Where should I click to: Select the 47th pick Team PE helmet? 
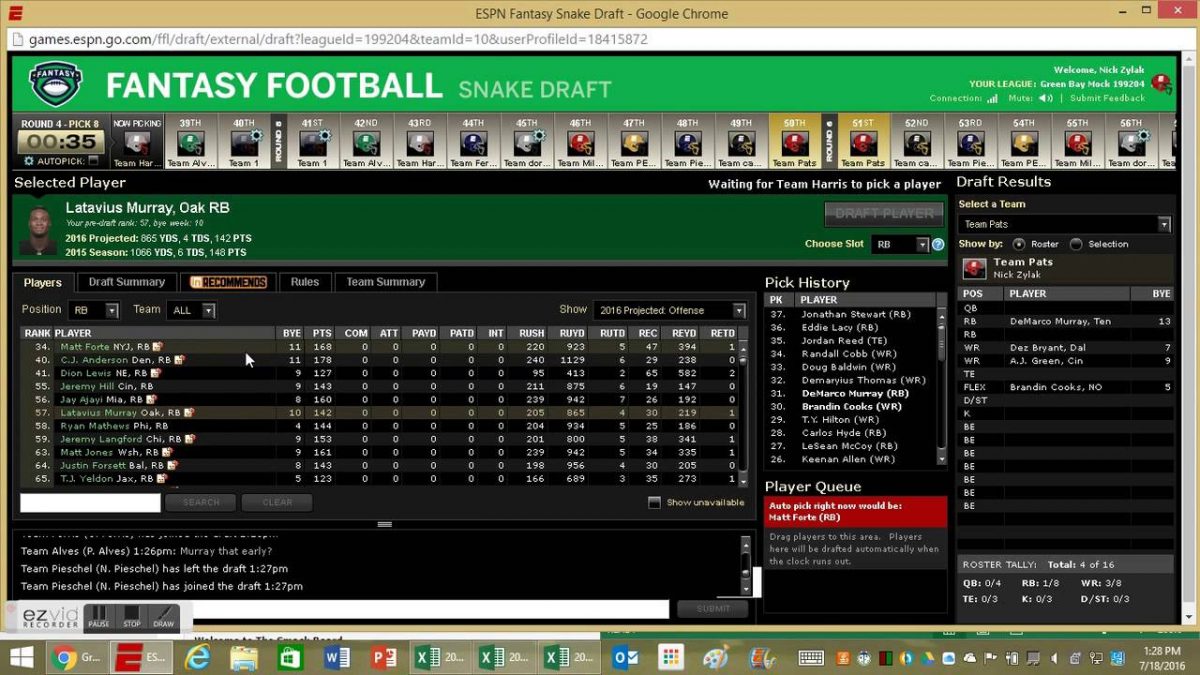634,143
